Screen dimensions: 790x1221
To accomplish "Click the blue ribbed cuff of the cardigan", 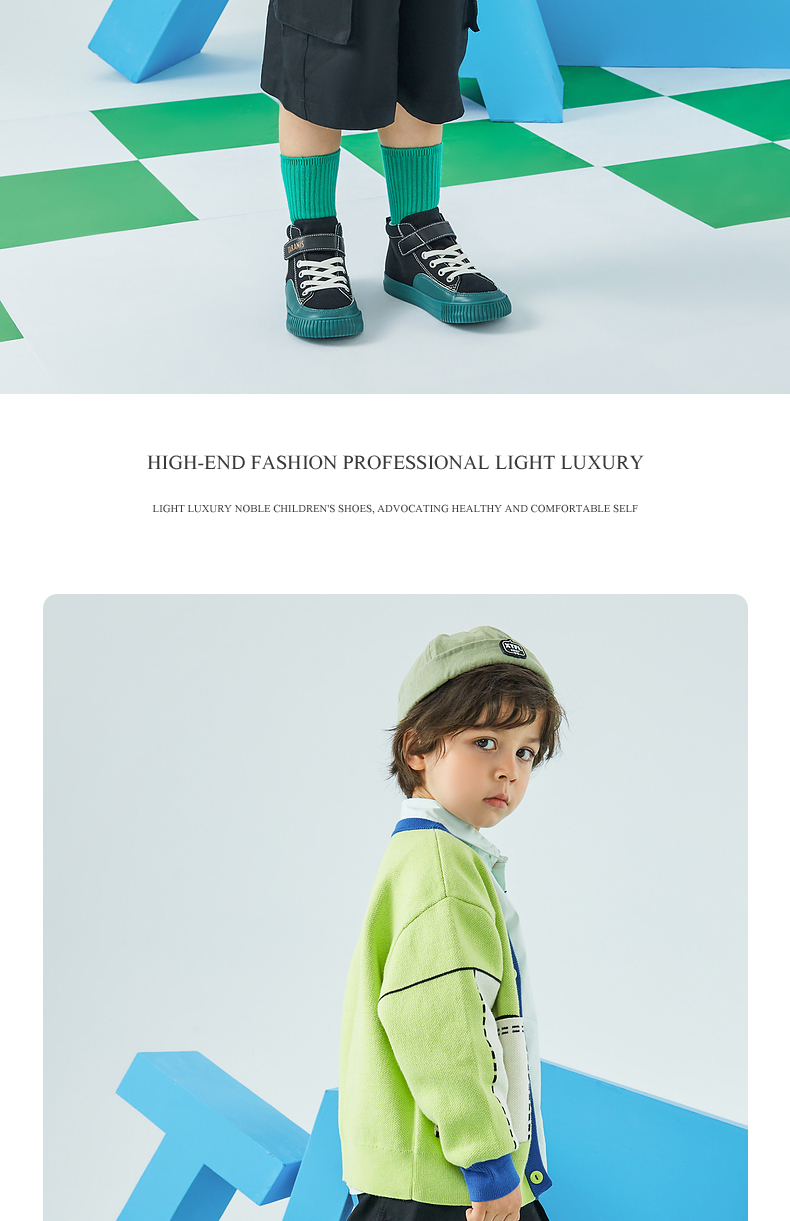I will click(491, 1178).
